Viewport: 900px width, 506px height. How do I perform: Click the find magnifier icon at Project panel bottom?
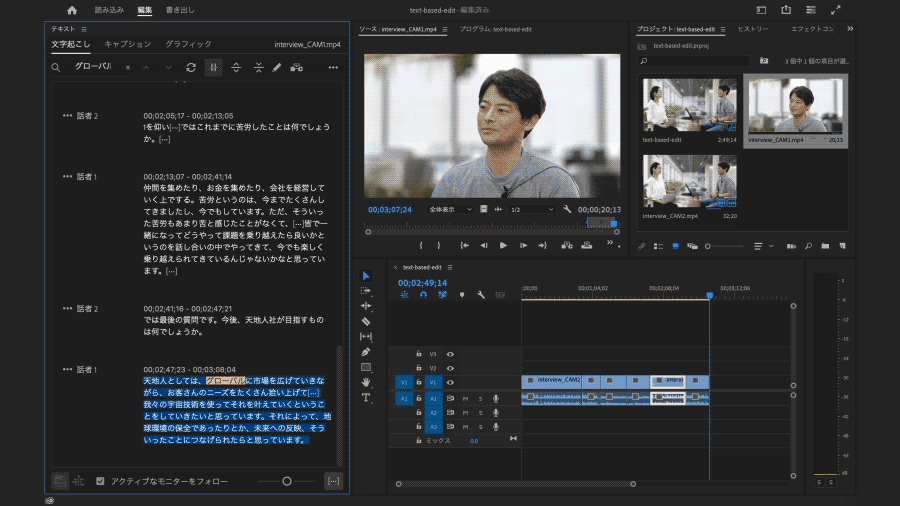808,246
